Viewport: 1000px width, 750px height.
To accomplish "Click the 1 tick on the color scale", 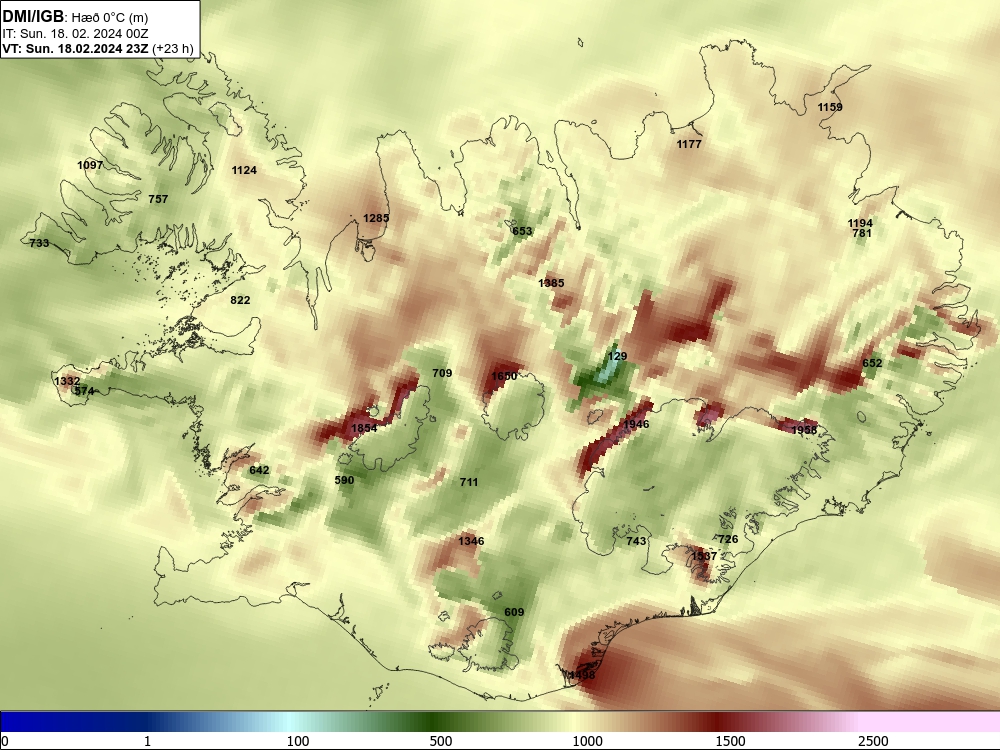I will (x=147, y=741).
